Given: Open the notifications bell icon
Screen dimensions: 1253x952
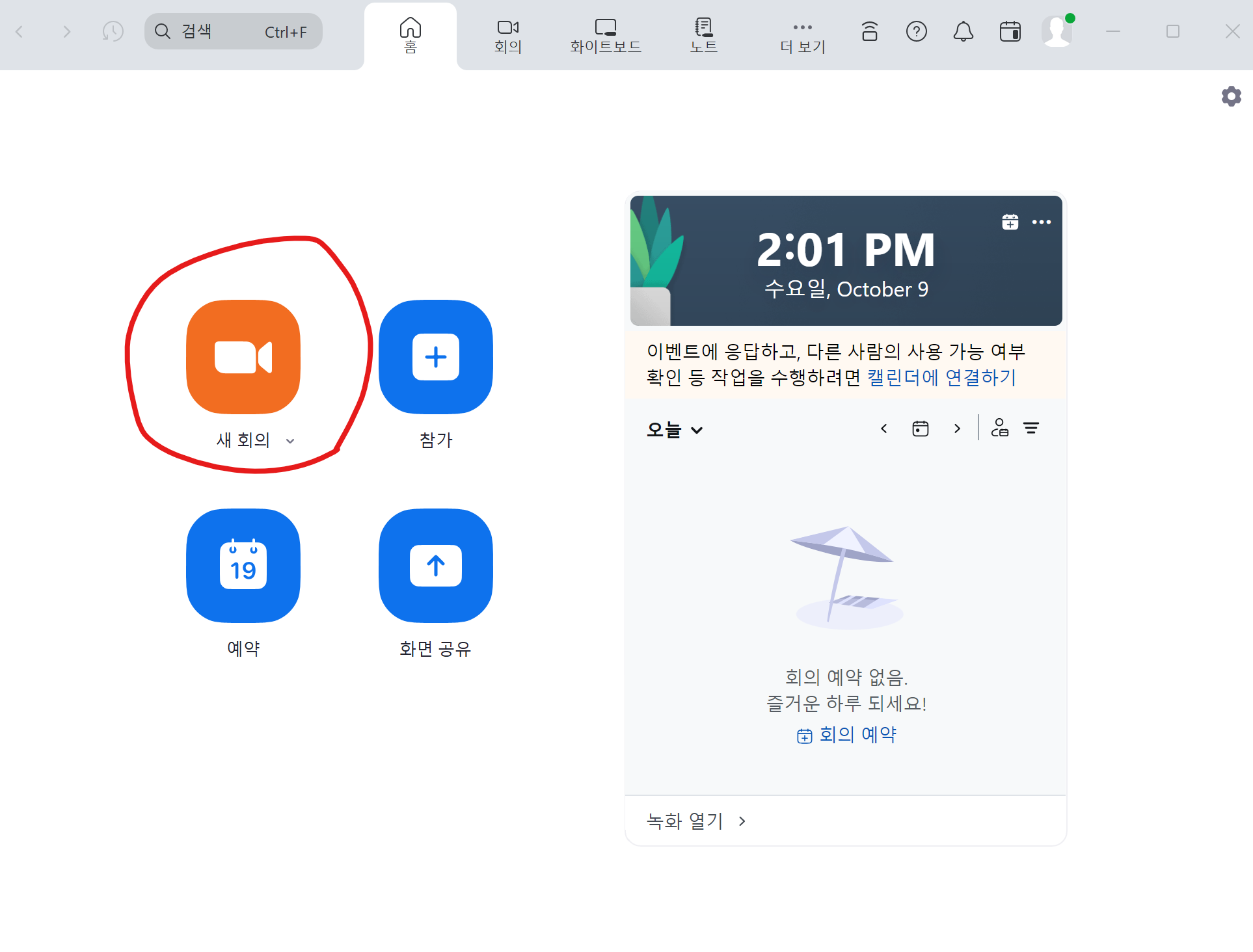Looking at the screenshot, I should pos(963,31).
